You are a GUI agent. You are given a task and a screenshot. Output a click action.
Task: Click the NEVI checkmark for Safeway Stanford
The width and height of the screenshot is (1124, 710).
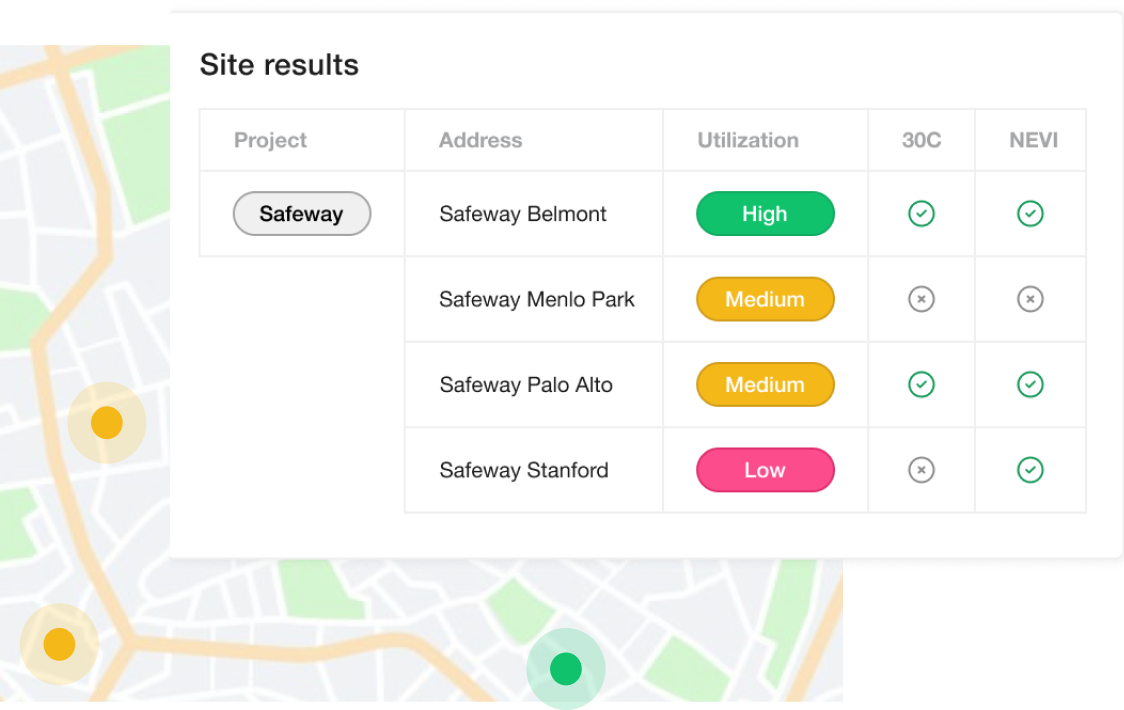(1030, 470)
